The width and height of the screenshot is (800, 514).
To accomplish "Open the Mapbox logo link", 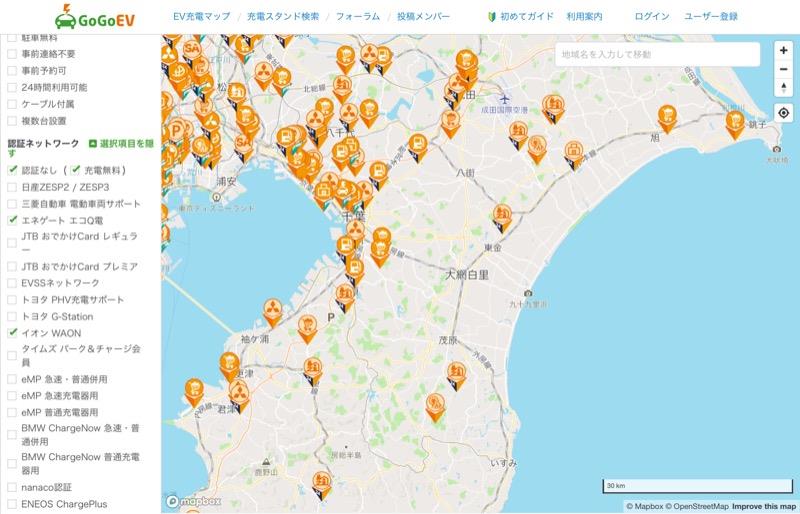I will (x=194, y=501).
